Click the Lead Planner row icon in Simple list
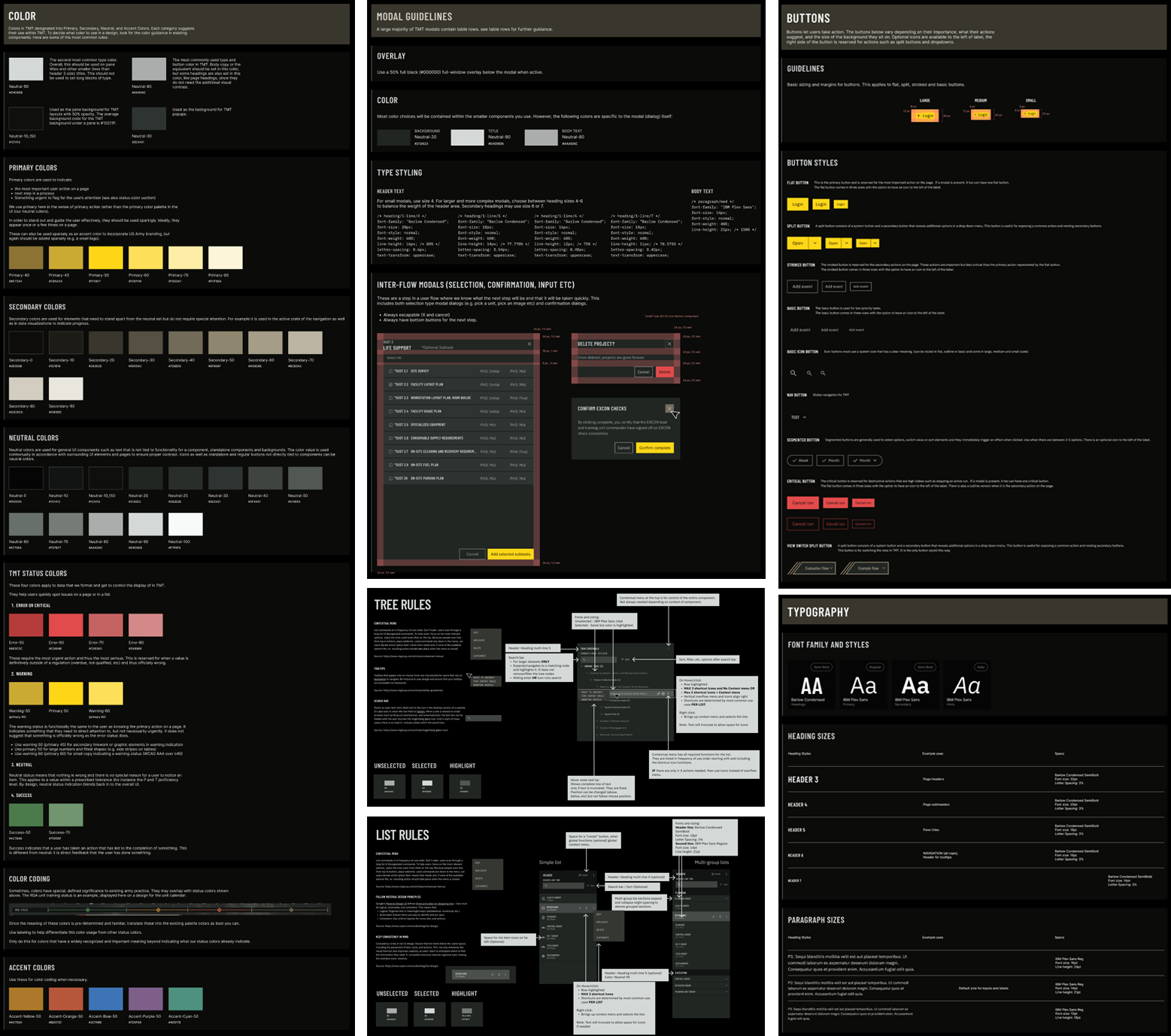 [543, 898]
